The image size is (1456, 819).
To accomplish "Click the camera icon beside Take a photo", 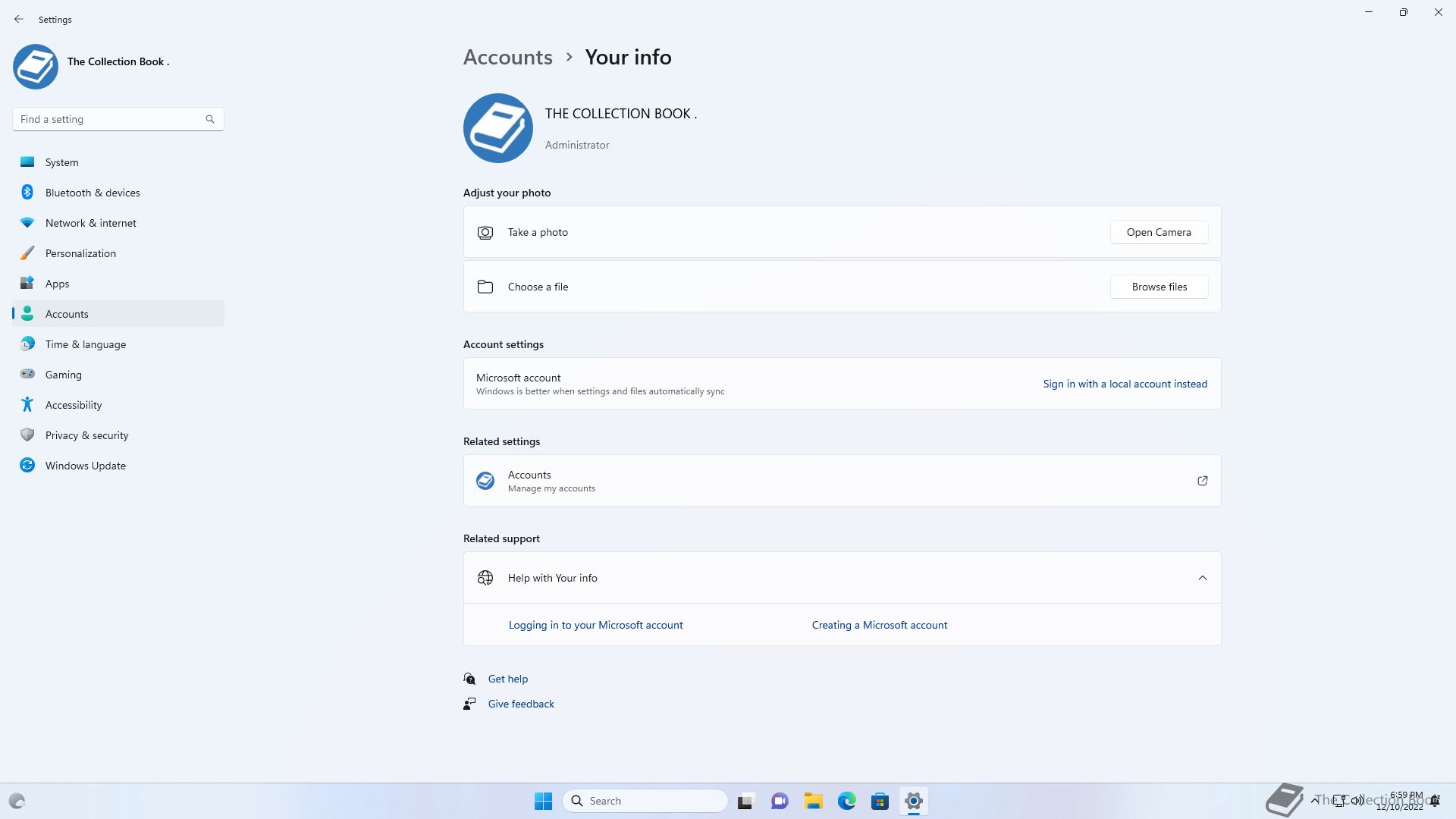I will tap(485, 233).
